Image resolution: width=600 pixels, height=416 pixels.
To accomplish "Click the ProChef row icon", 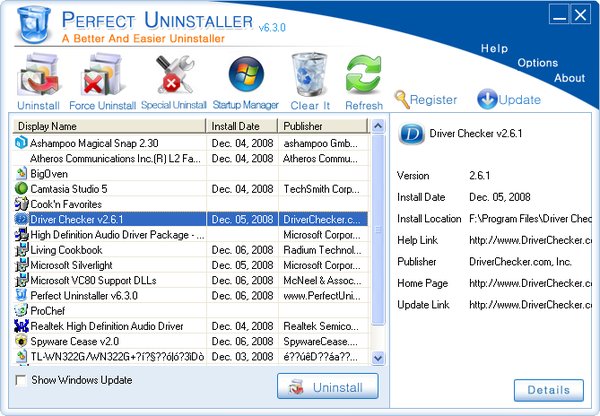I will [21, 311].
